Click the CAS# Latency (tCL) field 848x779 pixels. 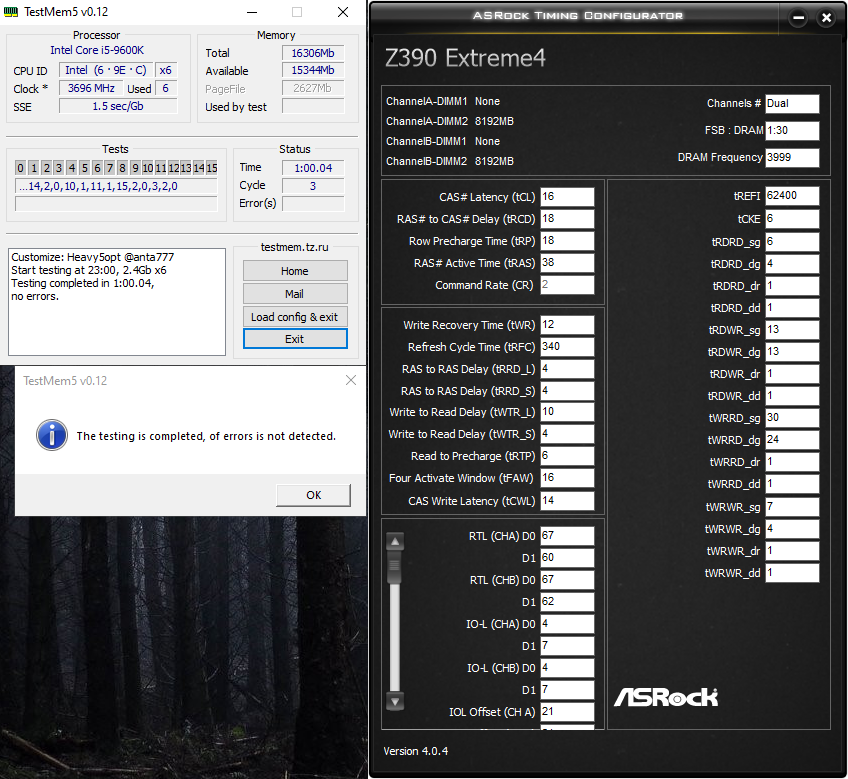[567, 197]
